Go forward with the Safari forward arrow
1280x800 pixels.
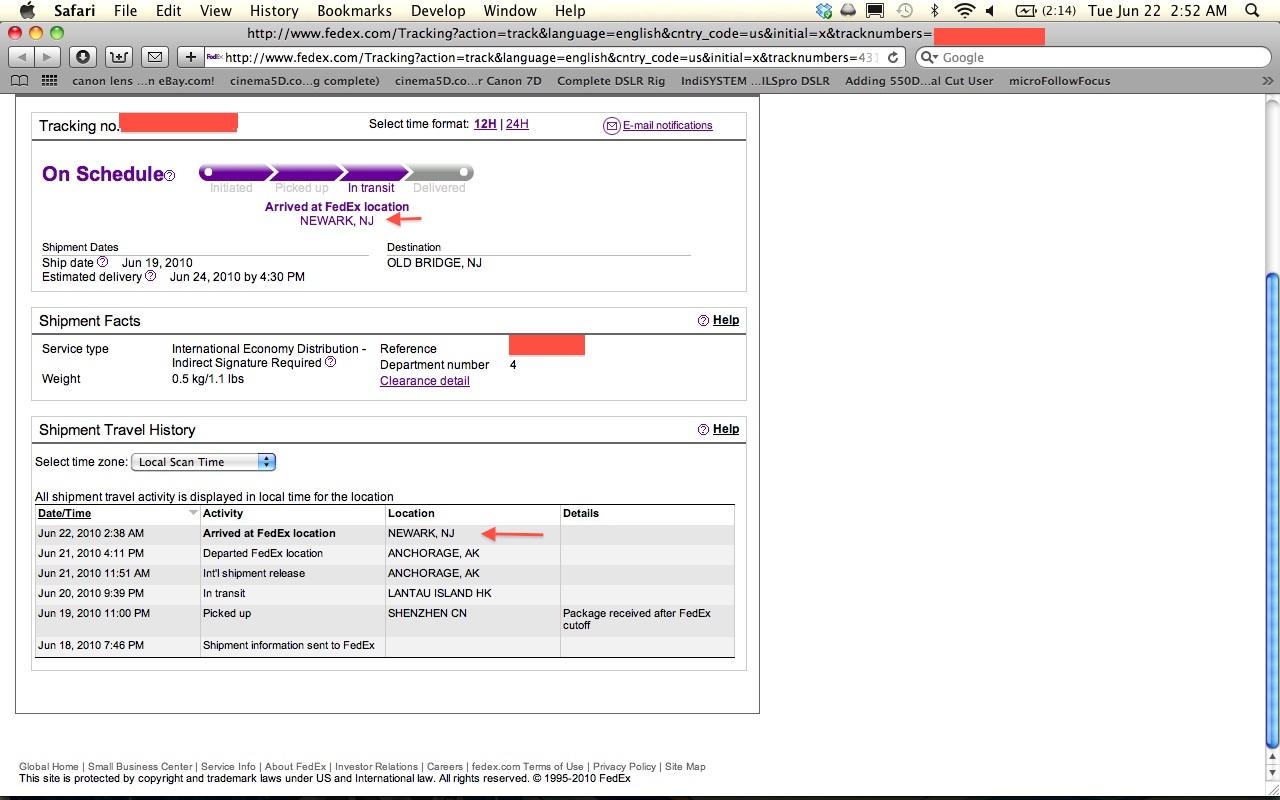48,57
